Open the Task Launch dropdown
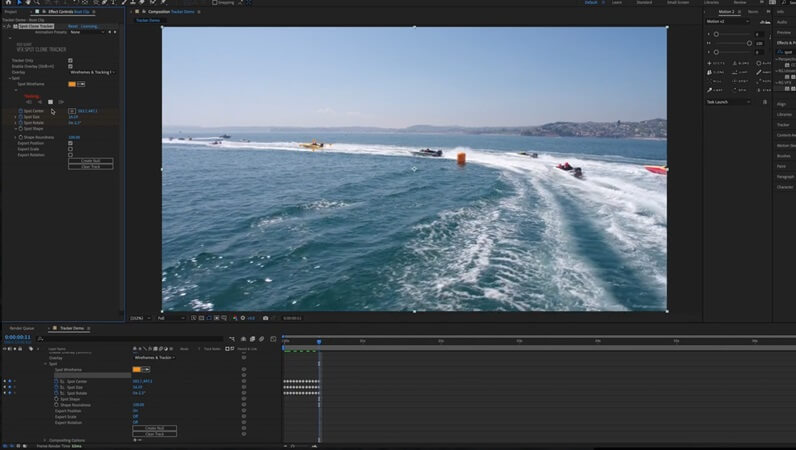Viewport: 796px width, 450px height. [x=728, y=102]
